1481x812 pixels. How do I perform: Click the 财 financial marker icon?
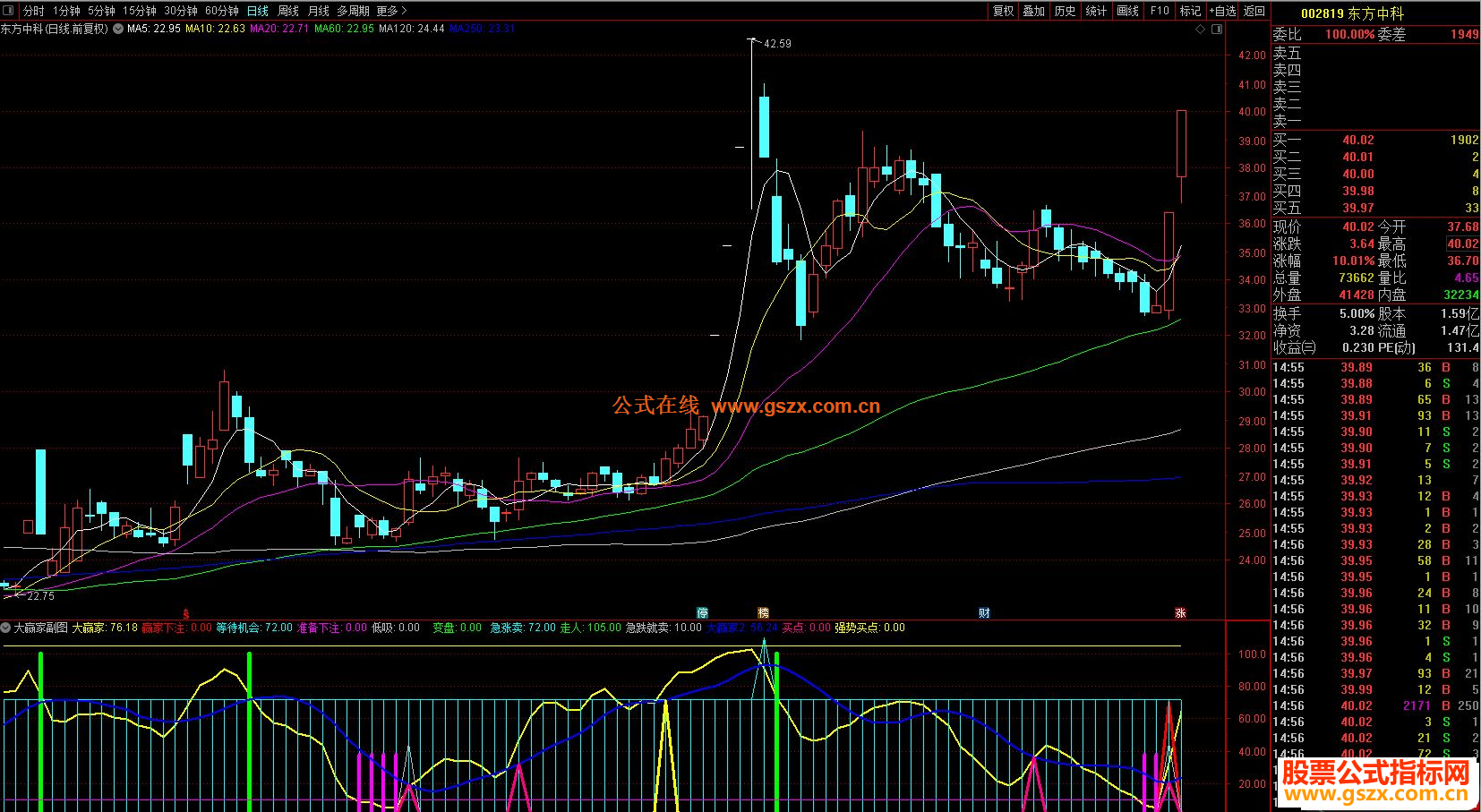984,612
